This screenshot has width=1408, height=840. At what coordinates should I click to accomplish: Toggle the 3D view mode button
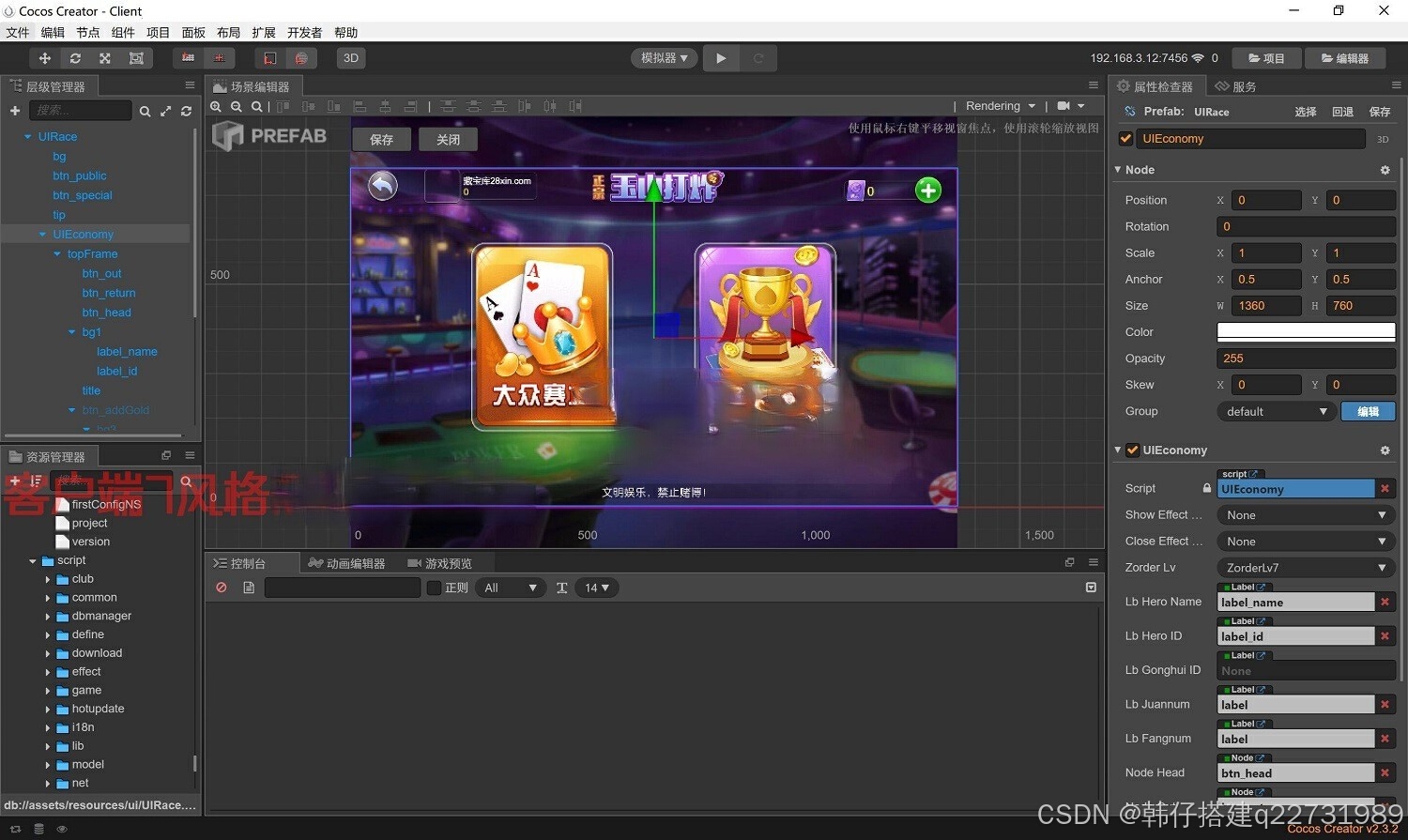pyautogui.click(x=351, y=58)
